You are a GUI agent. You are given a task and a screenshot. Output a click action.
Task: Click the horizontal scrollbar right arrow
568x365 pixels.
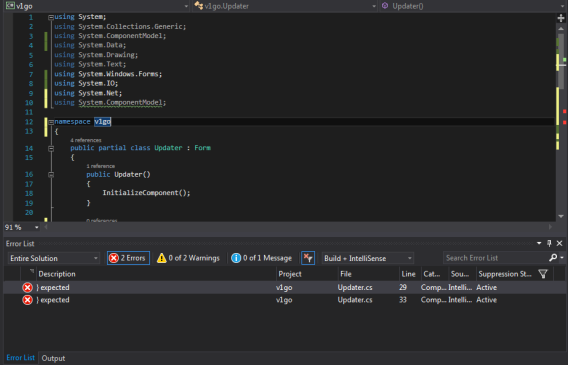(550, 227)
